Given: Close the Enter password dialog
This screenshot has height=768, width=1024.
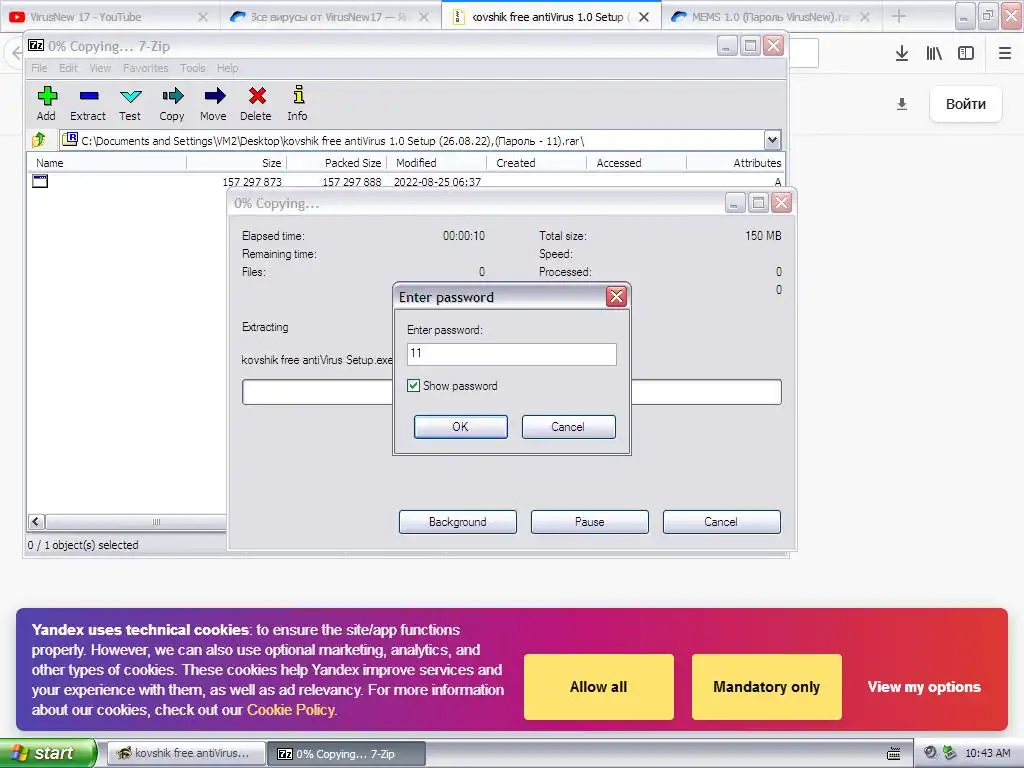Looking at the screenshot, I should (x=616, y=296).
